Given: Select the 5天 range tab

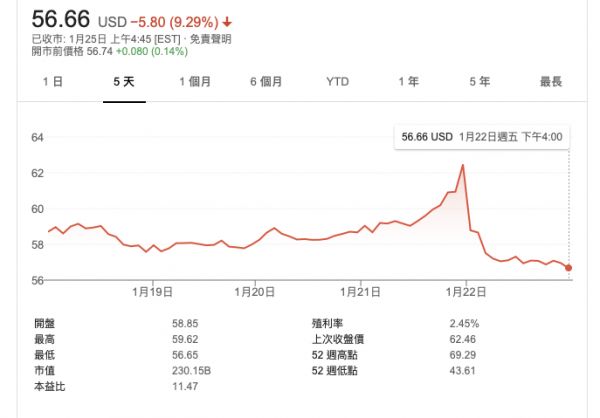Looking at the screenshot, I should point(123,81).
